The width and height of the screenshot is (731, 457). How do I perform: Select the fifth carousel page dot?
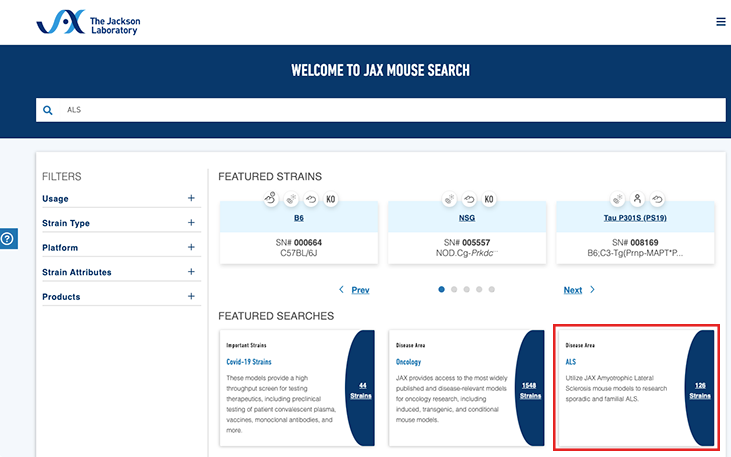(491, 289)
